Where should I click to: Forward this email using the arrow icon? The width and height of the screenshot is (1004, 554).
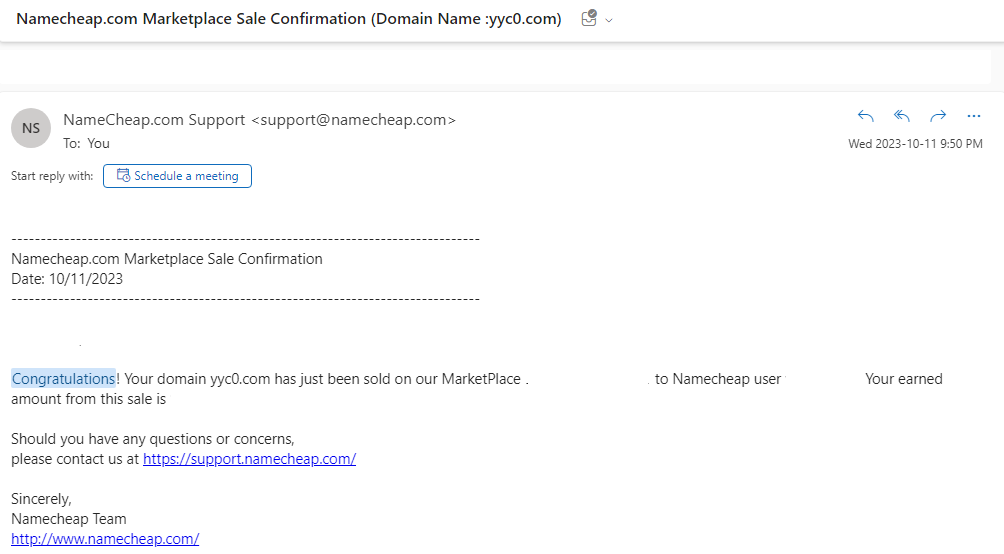point(938,116)
